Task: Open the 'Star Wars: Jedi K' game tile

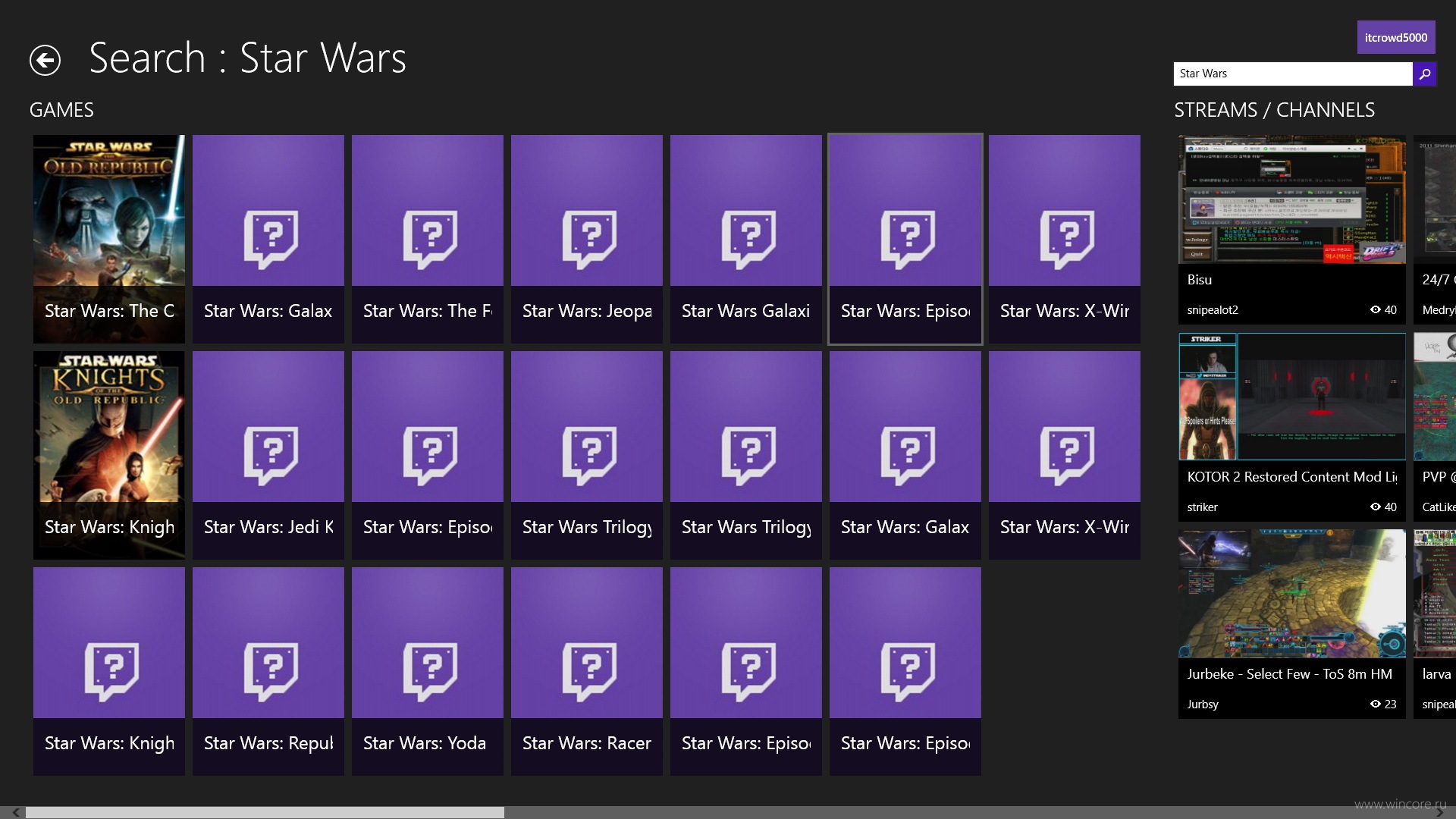Action: tap(268, 455)
